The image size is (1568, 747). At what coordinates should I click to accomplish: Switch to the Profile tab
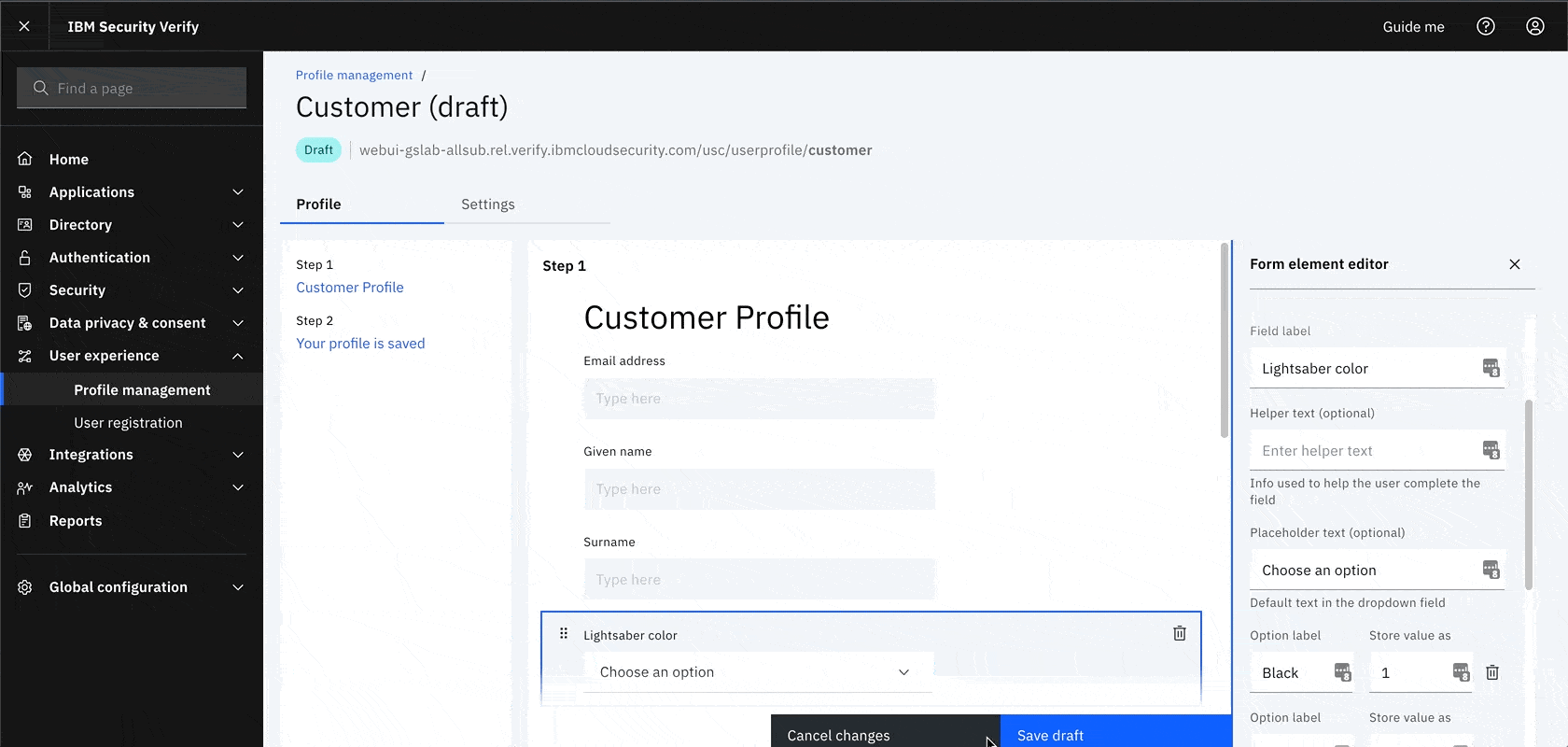tap(362, 204)
